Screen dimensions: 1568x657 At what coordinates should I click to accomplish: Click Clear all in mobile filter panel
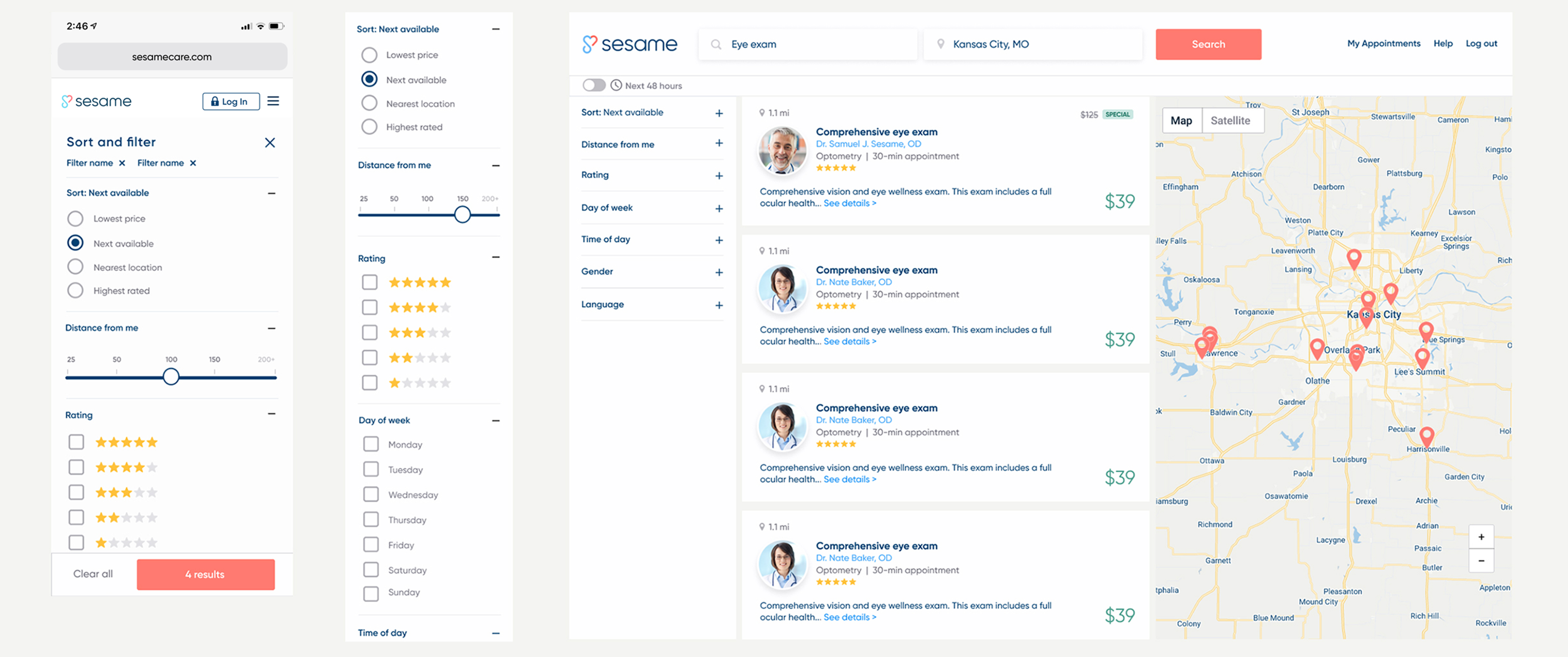click(x=93, y=574)
